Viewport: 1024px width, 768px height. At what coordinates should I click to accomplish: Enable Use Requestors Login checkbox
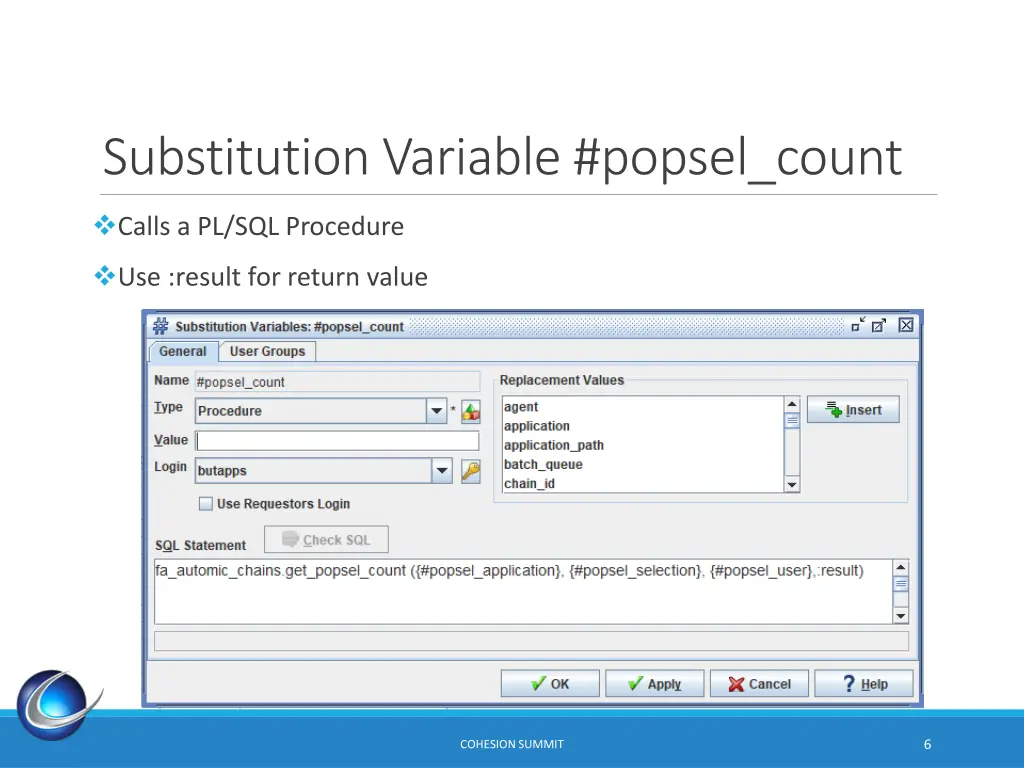[206, 504]
